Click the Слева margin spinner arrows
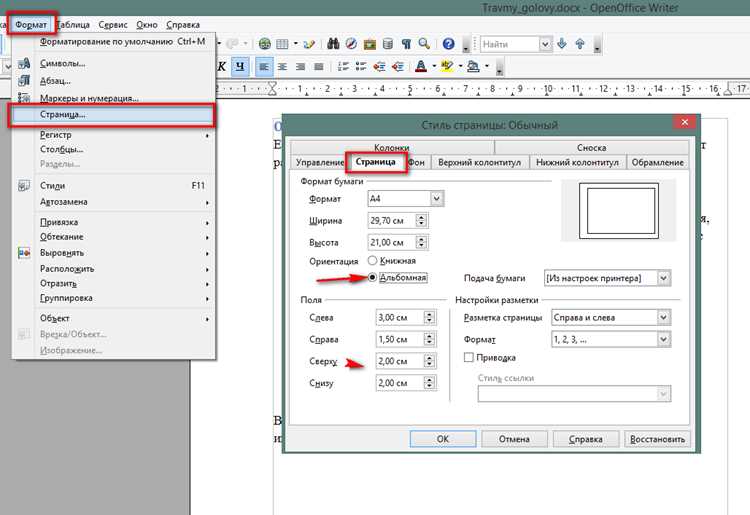 [x=430, y=317]
